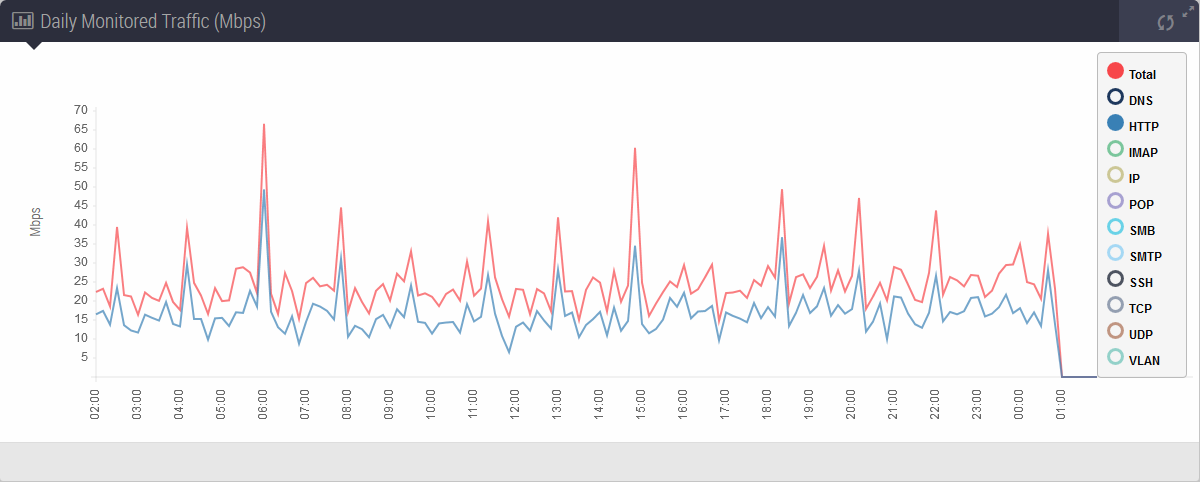
Task: Toggle the SMTP series in legend
Action: pos(1134,255)
